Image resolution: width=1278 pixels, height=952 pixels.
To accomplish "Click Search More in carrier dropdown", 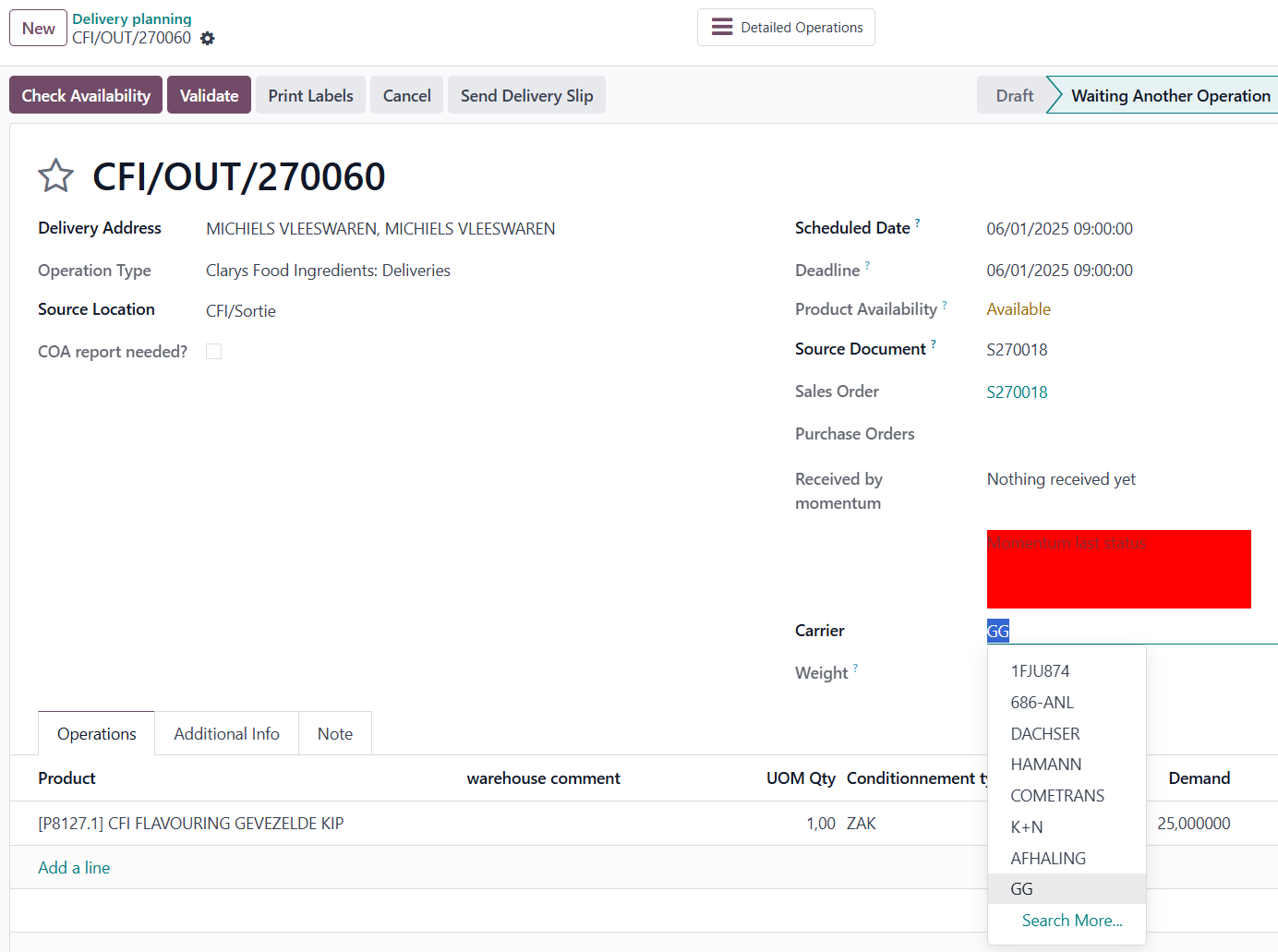I will click(x=1071, y=921).
